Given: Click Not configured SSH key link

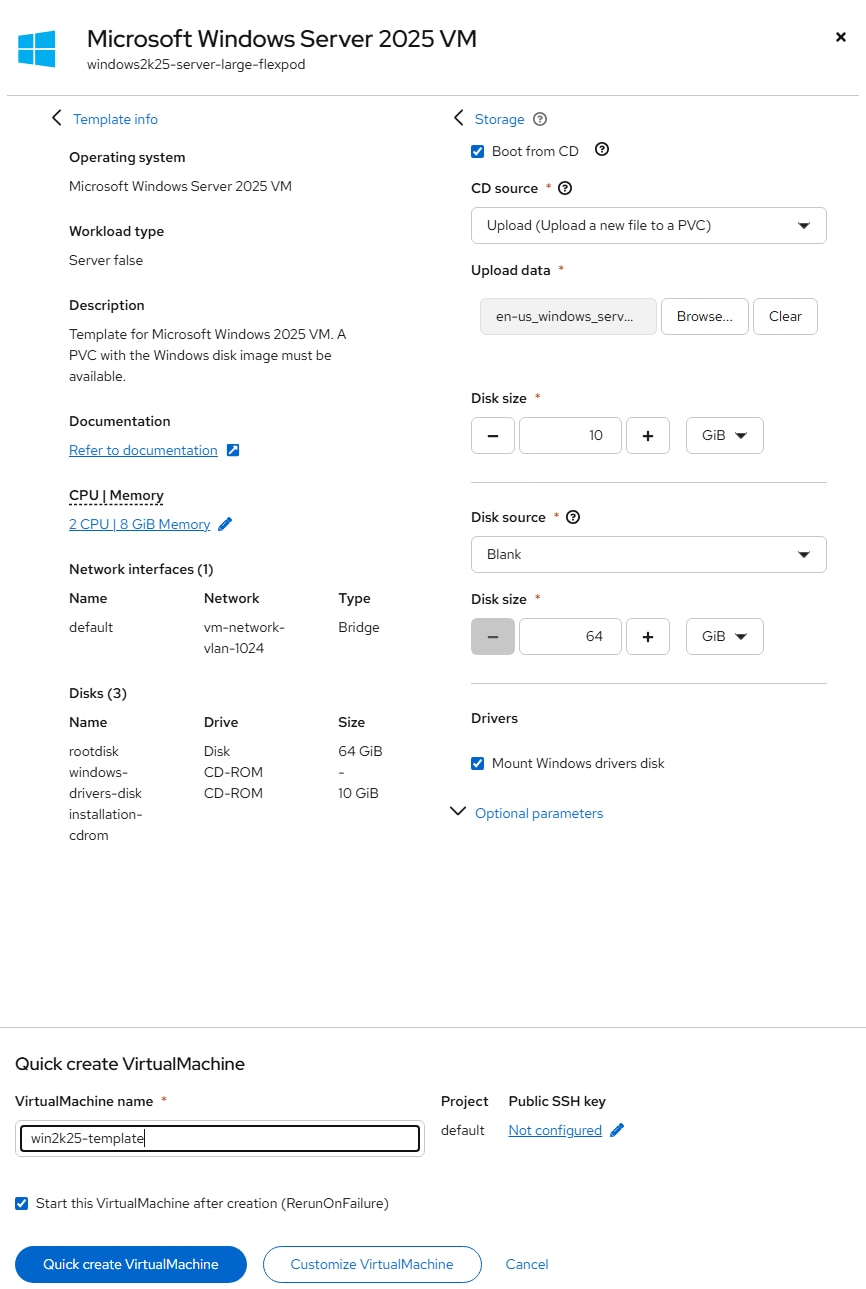Looking at the screenshot, I should click(555, 1130).
